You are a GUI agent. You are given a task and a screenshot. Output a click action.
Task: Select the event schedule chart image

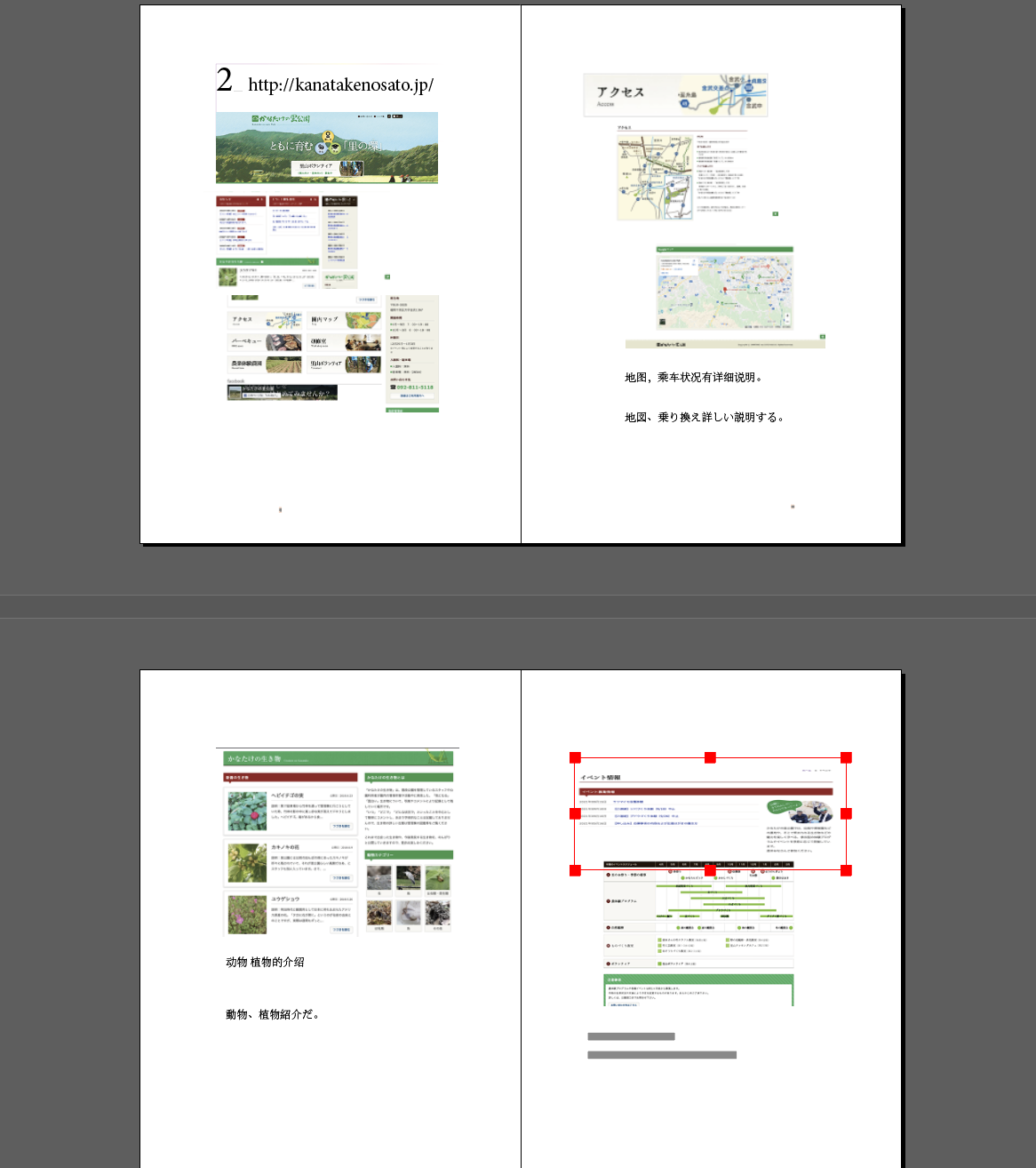[697, 916]
